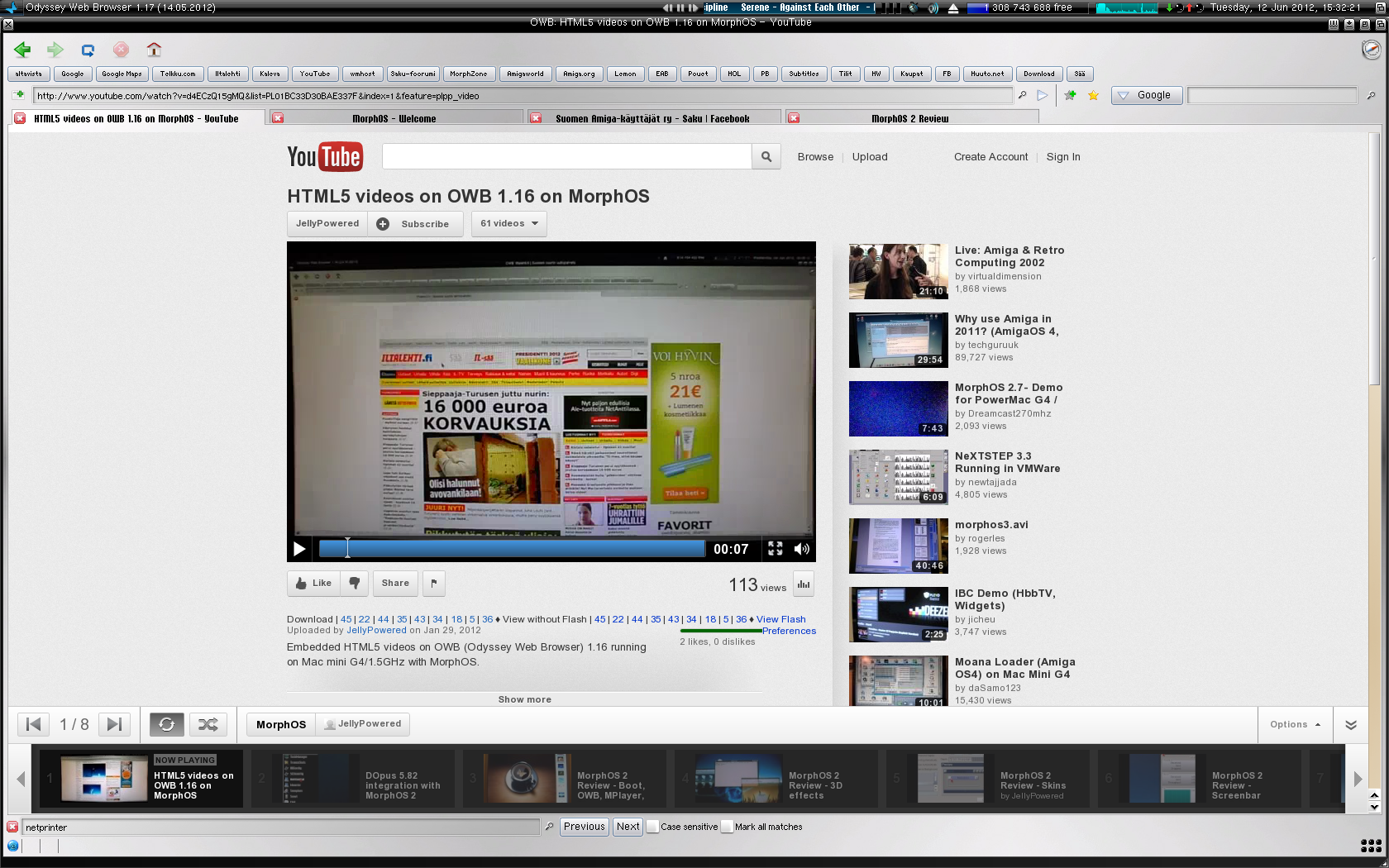Collapse the playlist bar with double chevron

[x=1351, y=725]
